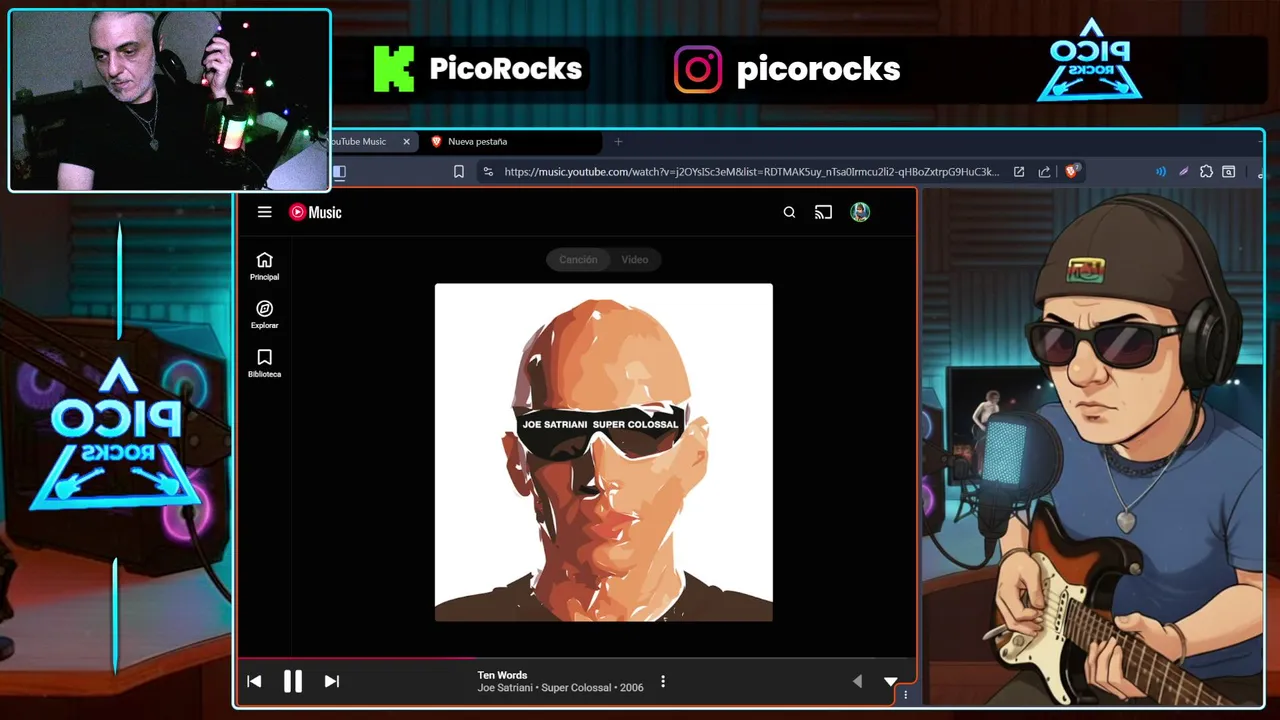Seek in the song progress bar
Image resolution: width=1280 pixels, height=720 pixels.
coord(575,658)
